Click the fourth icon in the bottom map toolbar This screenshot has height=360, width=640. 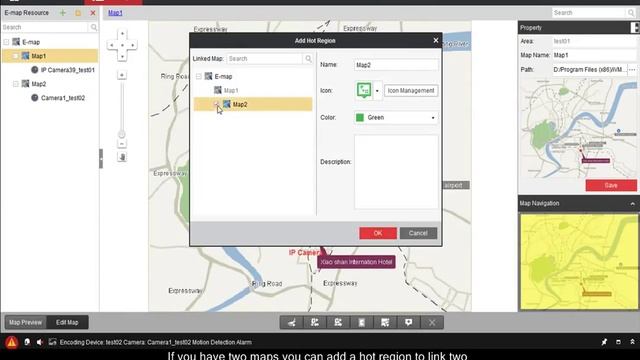[x=362, y=322]
